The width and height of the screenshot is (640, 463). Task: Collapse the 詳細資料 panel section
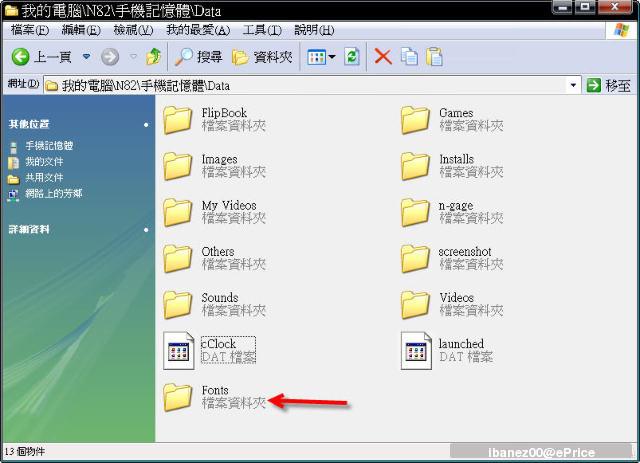pyautogui.click(x=146, y=230)
